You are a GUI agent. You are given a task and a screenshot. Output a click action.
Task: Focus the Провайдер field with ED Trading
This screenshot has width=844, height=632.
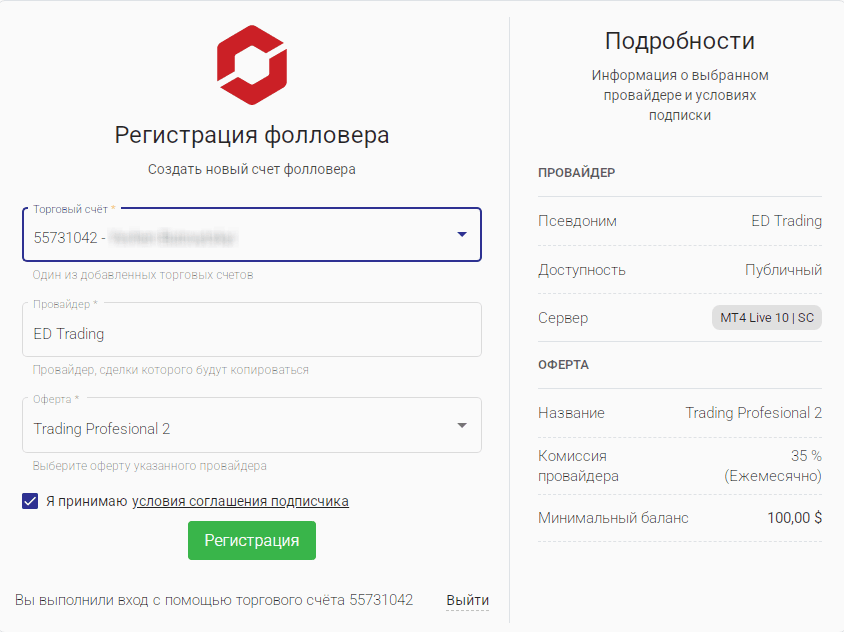pyautogui.click(x=252, y=330)
